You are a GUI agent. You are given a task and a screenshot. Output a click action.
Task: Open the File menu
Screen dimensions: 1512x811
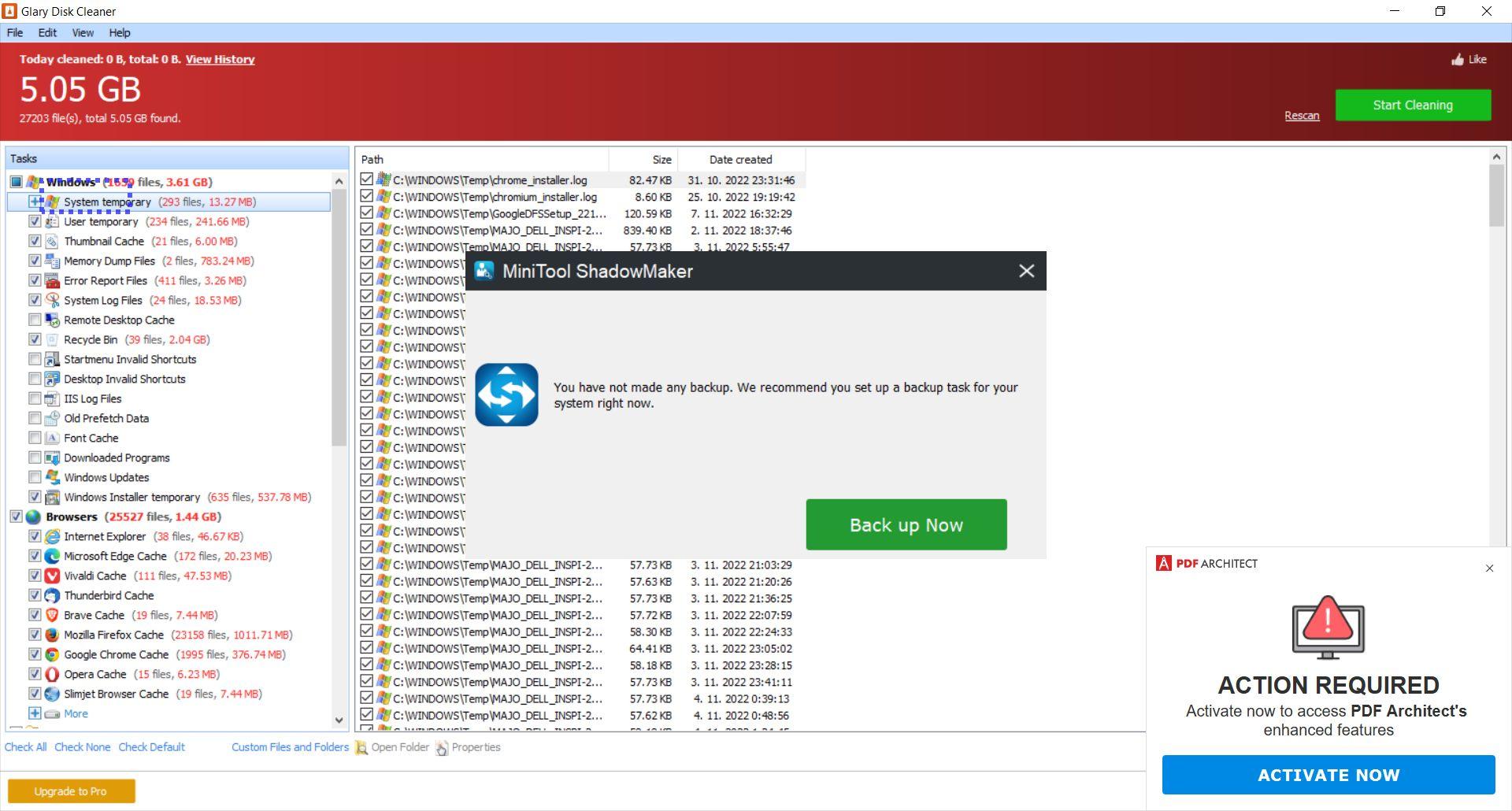click(x=15, y=33)
